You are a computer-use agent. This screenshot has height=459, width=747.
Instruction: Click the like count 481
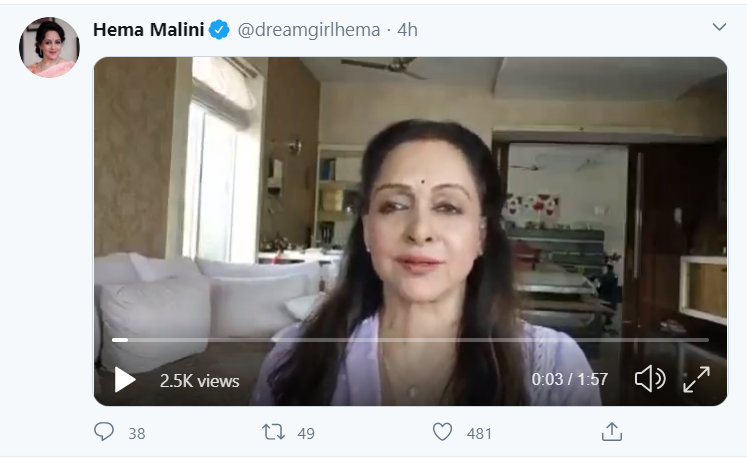480,433
